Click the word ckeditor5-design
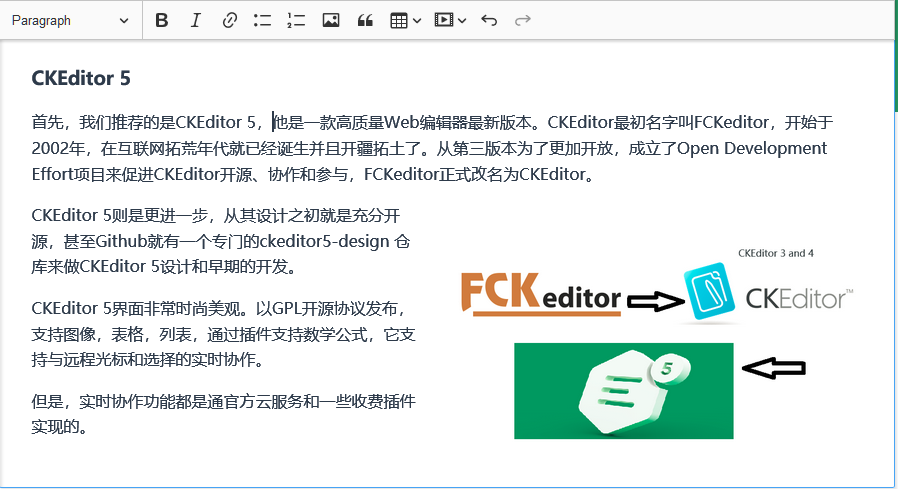This screenshot has height=489, width=898. [x=325, y=242]
